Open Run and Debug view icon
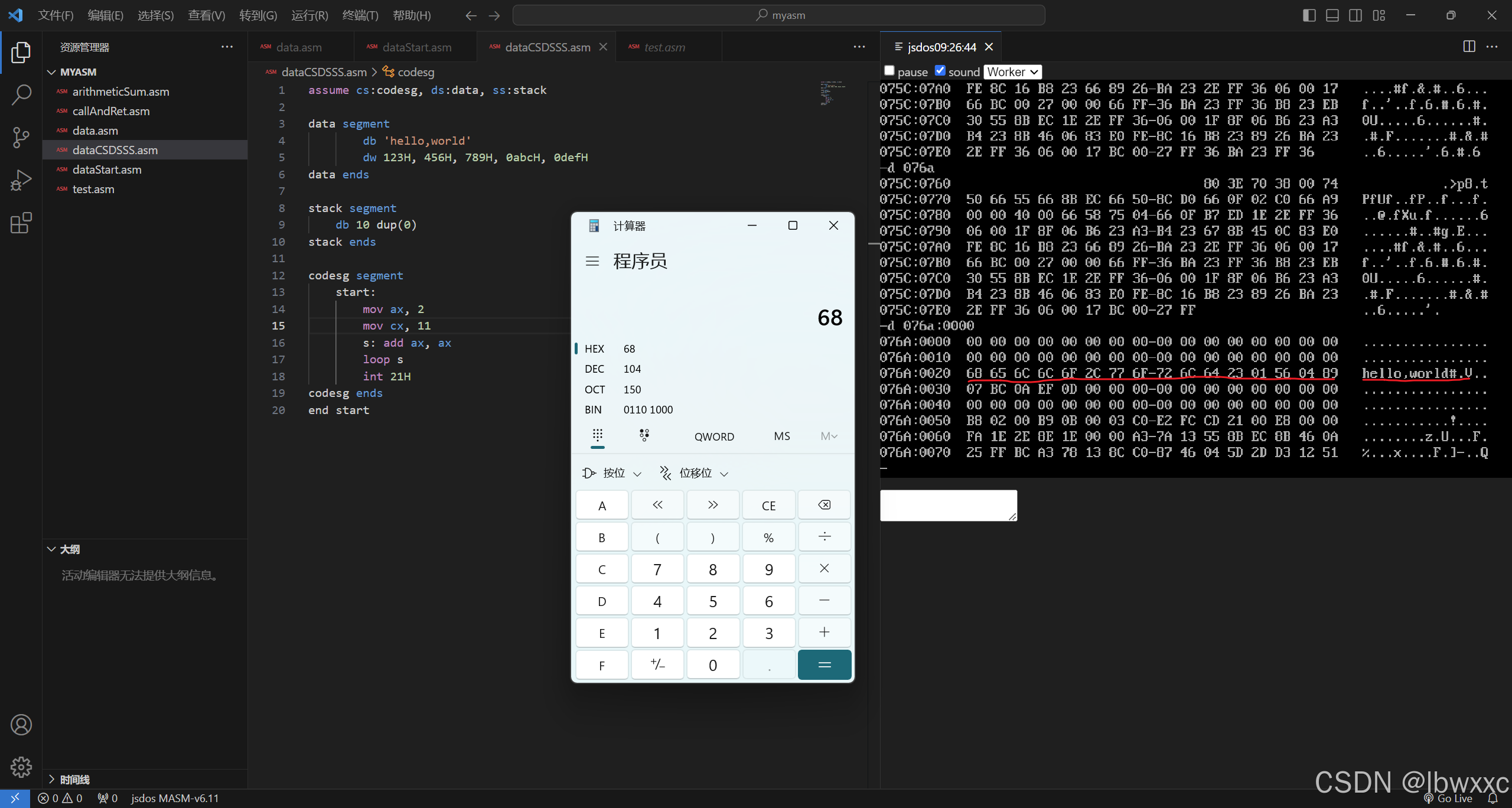This screenshot has height=808, width=1512. tap(21, 180)
